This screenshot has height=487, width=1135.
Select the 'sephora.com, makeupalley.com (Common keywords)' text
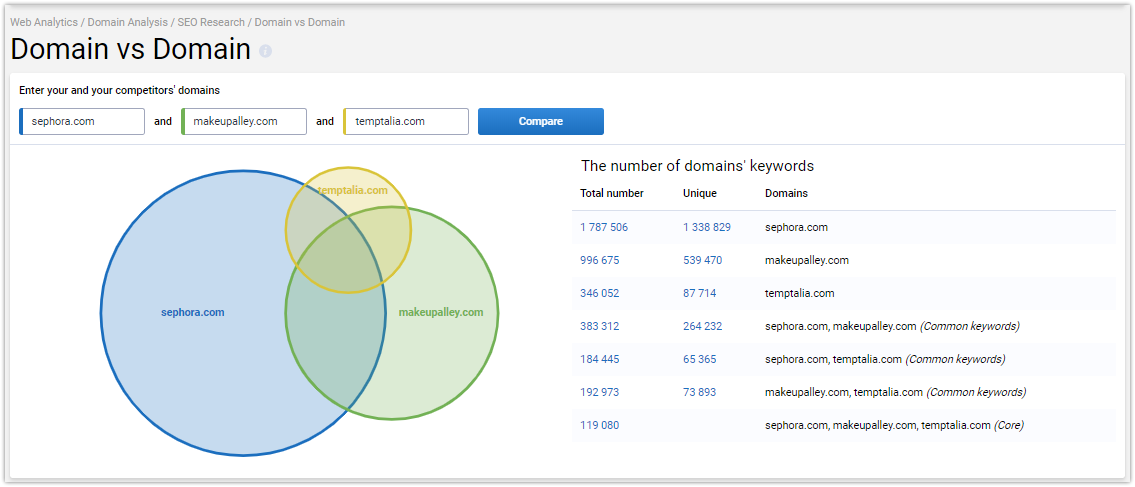point(893,326)
